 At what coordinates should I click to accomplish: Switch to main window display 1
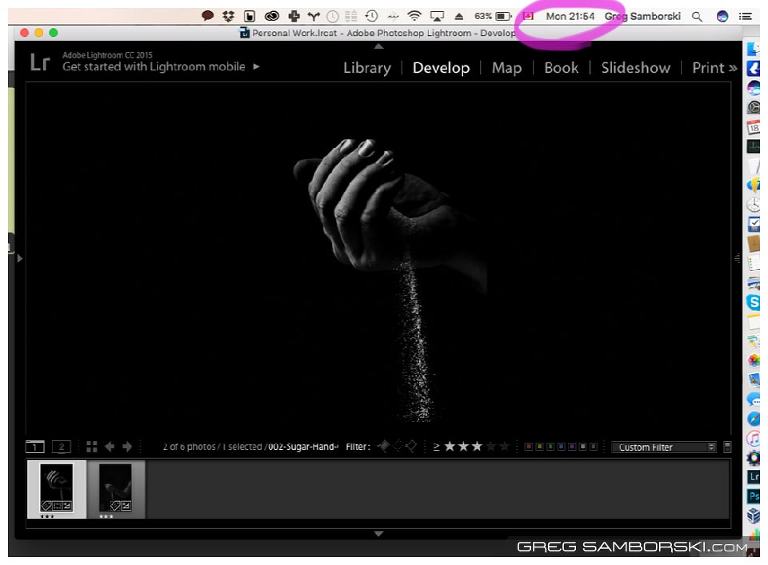[x=35, y=447]
